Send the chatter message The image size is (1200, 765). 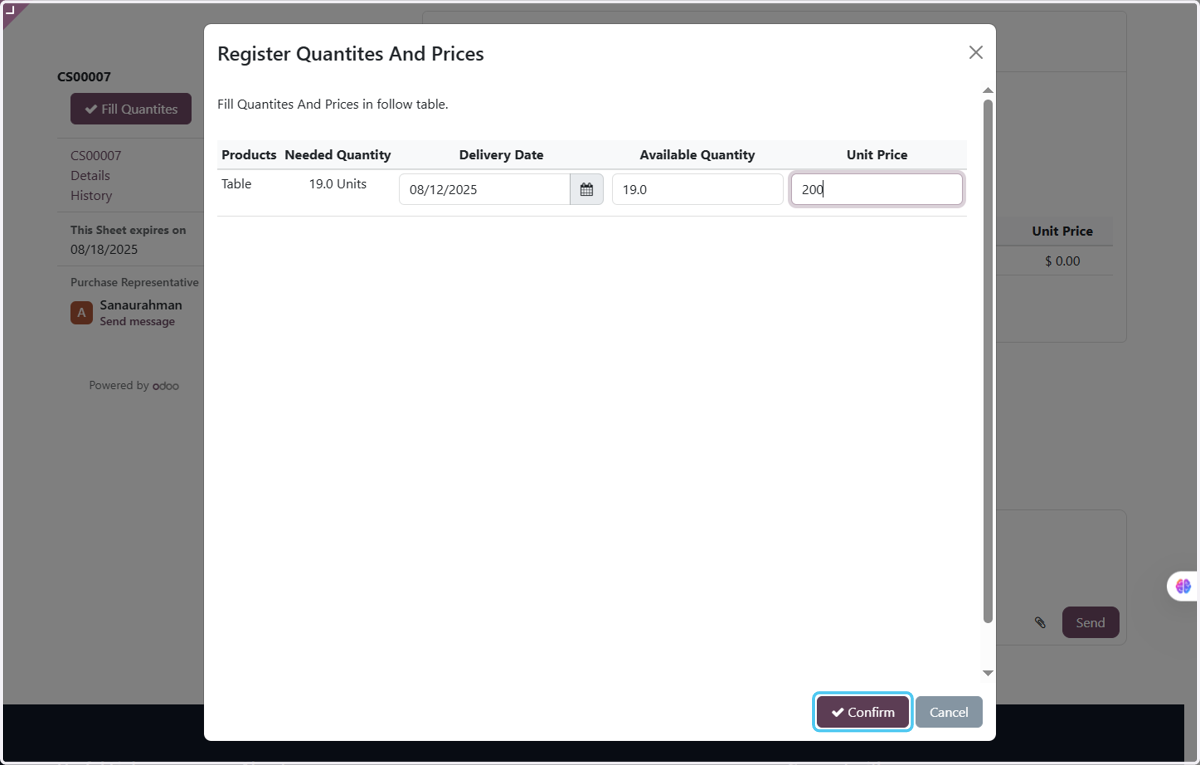point(1090,622)
